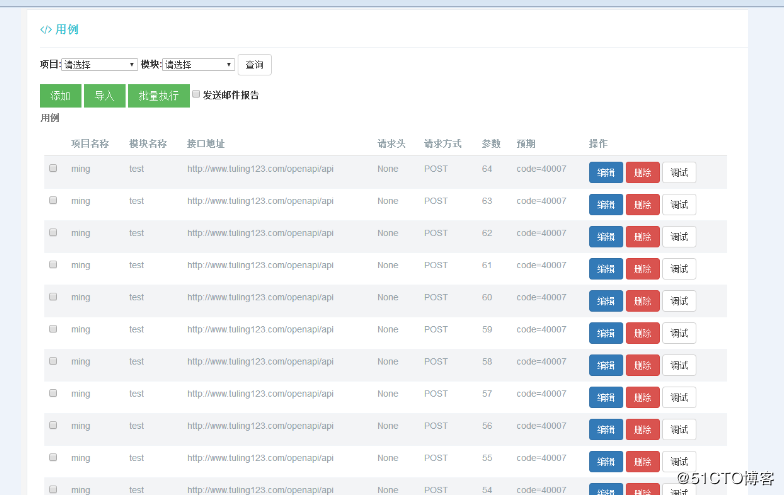Debug the test case with 参数 57
Viewport: 784px width, 495px height.
click(679, 397)
